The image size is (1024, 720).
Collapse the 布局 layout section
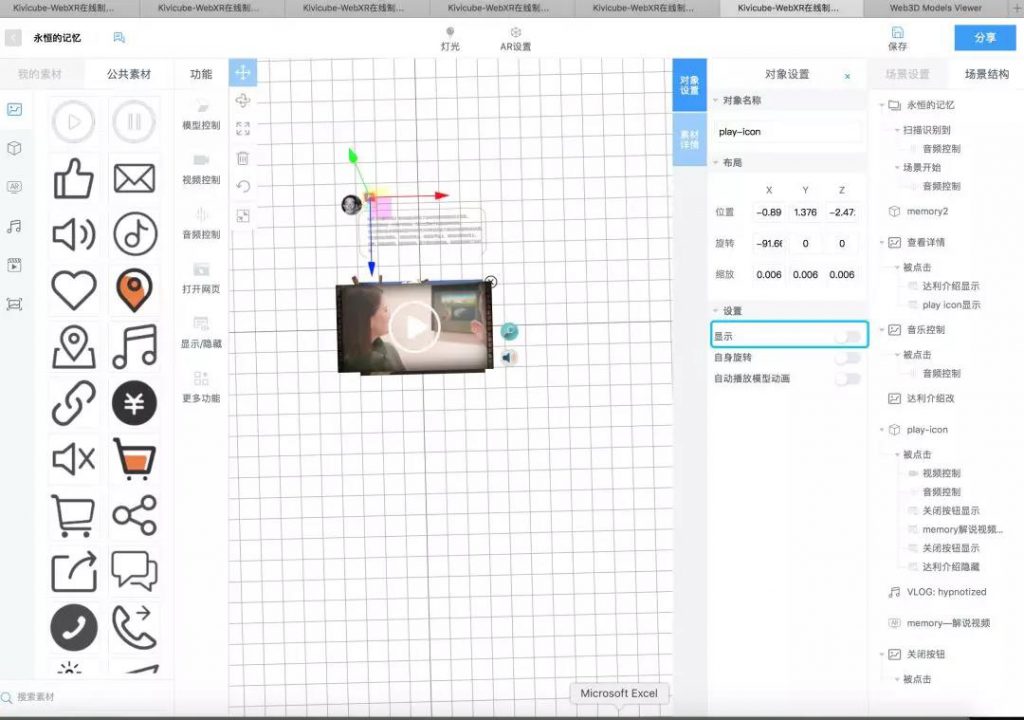pyautogui.click(x=716, y=163)
